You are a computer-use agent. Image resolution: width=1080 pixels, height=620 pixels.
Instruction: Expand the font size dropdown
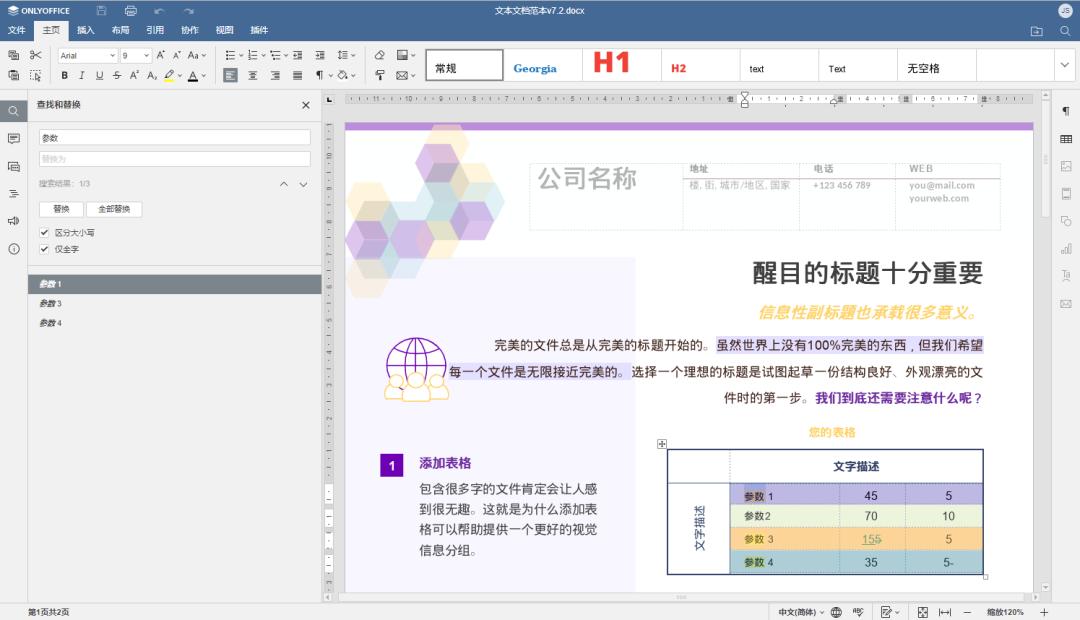(147, 55)
